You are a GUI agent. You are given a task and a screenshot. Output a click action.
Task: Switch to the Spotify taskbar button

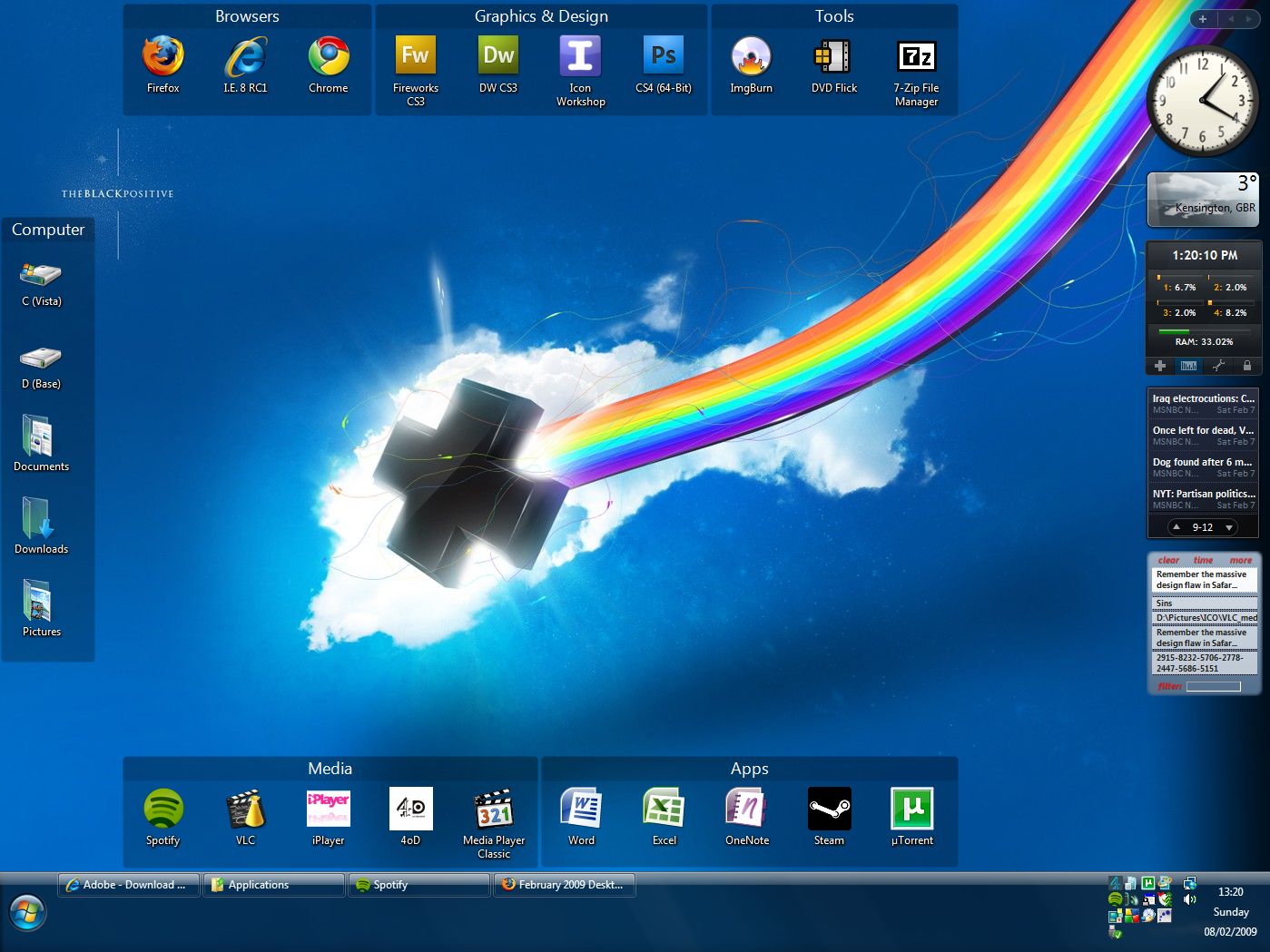[418, 885]
